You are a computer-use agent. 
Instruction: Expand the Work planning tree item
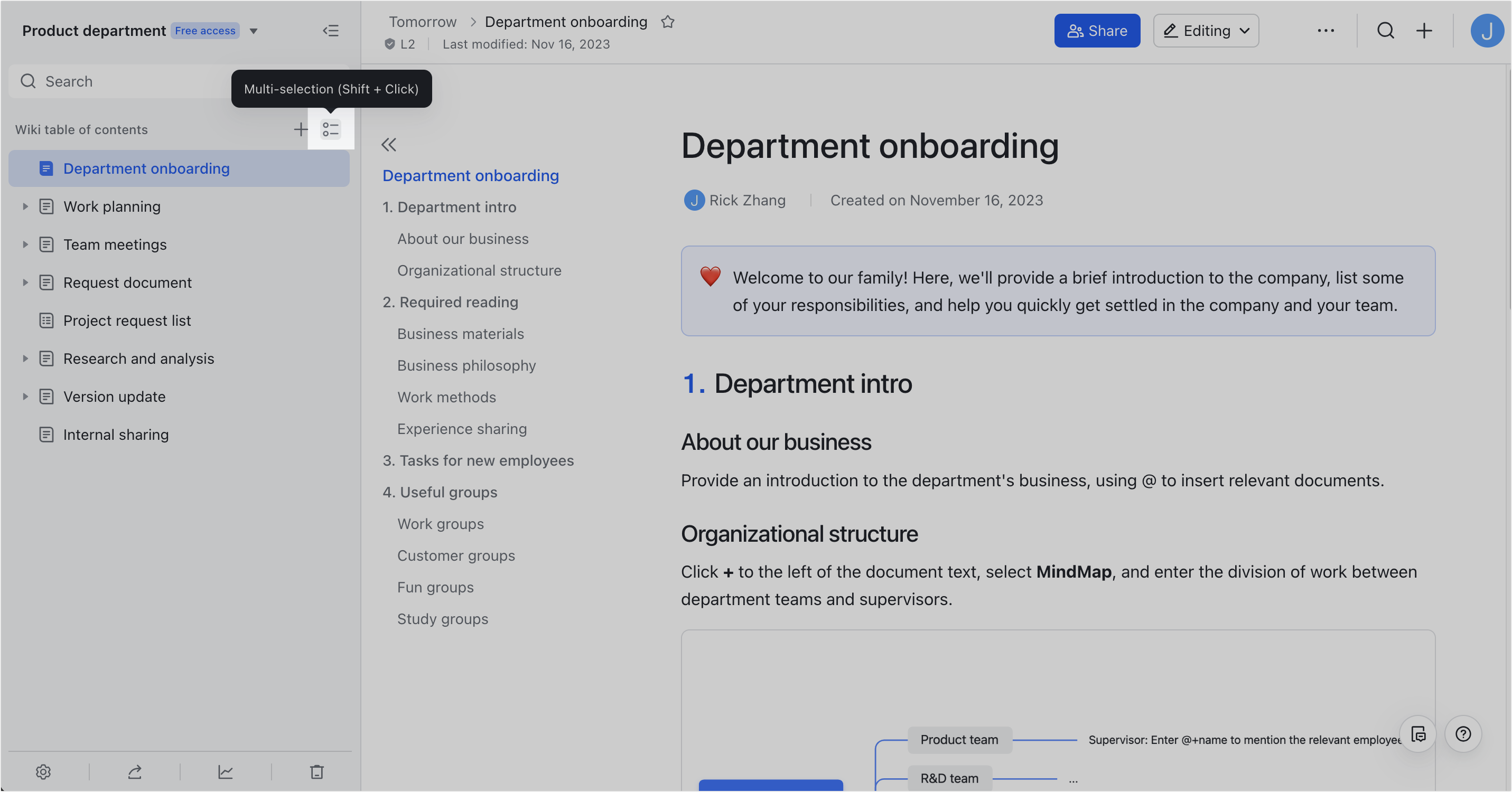(x=25, y=206)
